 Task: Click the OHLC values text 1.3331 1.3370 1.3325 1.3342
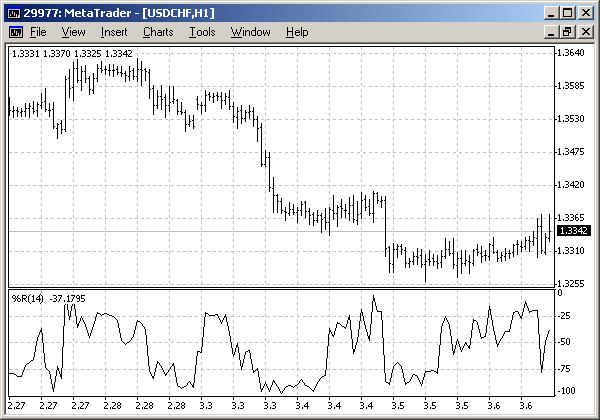(x=72, y=54)
